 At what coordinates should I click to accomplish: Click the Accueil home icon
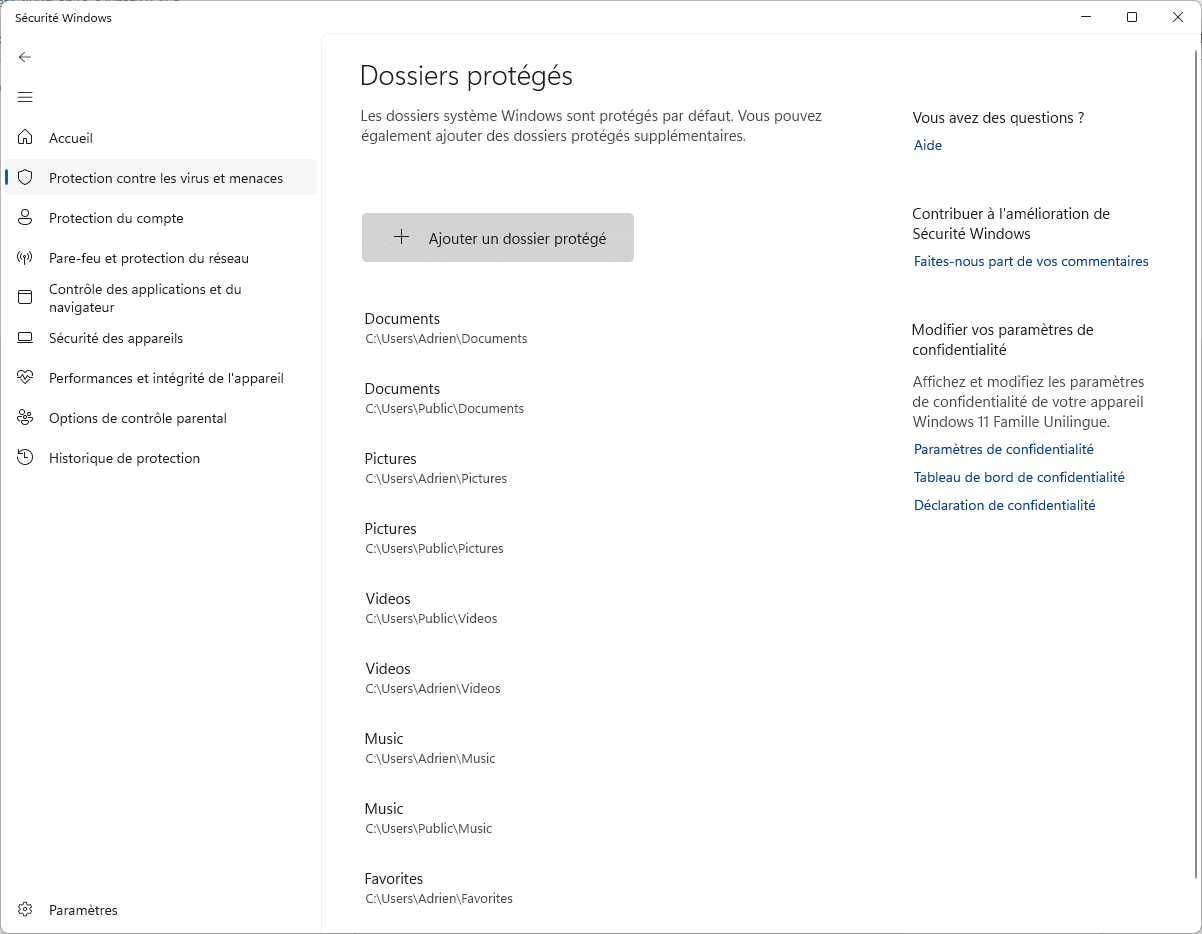(x=25, y=138)
